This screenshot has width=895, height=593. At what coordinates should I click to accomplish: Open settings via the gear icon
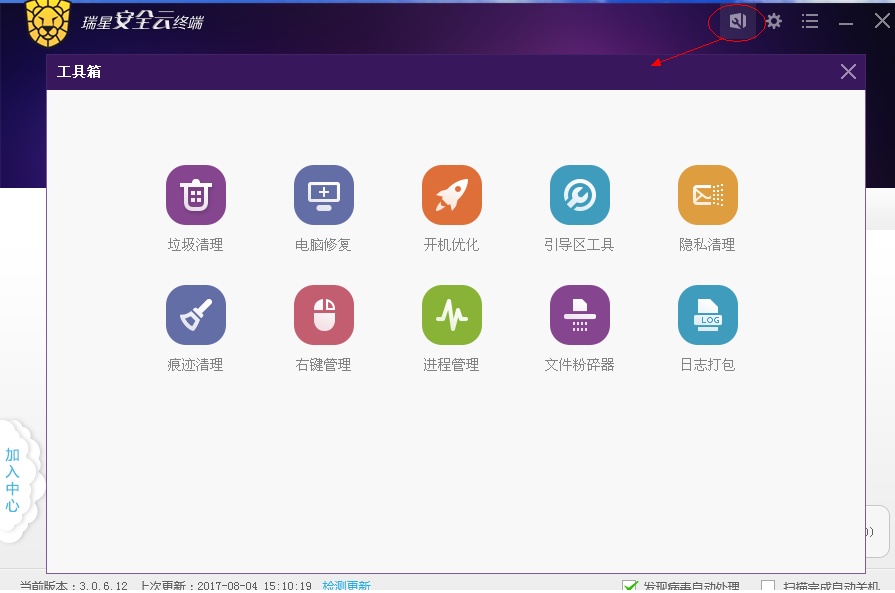click(773, 22)
